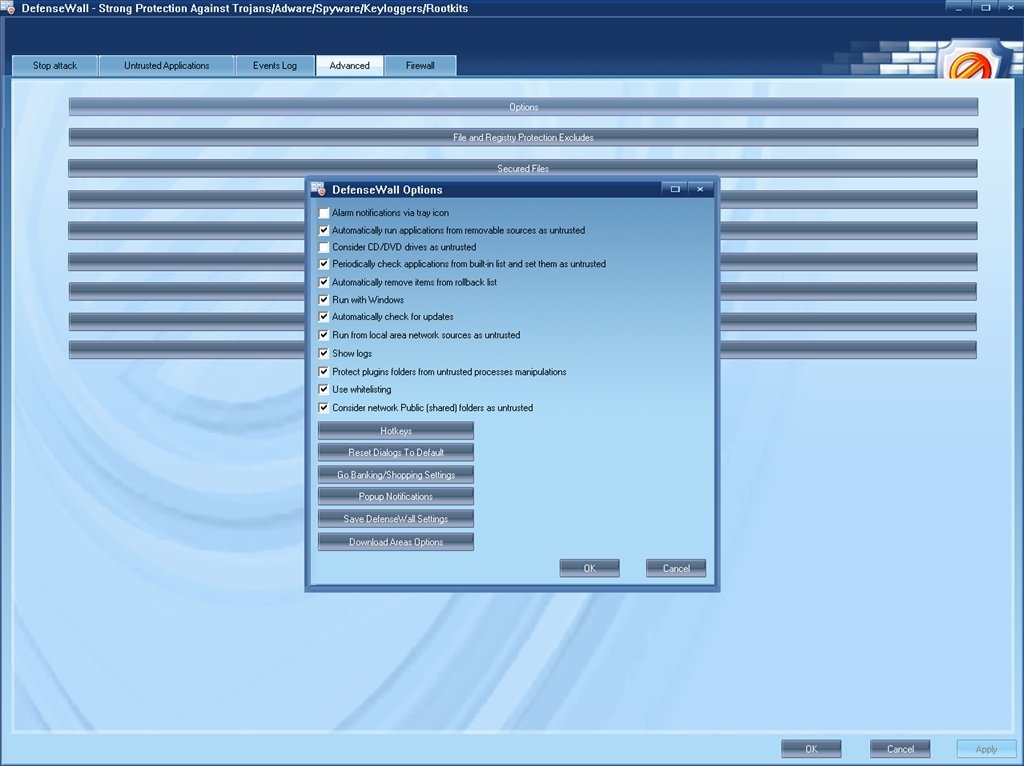Confirm options dialog with OK
The height and width of the screenshot is (766, 1024).
(590, 568)
